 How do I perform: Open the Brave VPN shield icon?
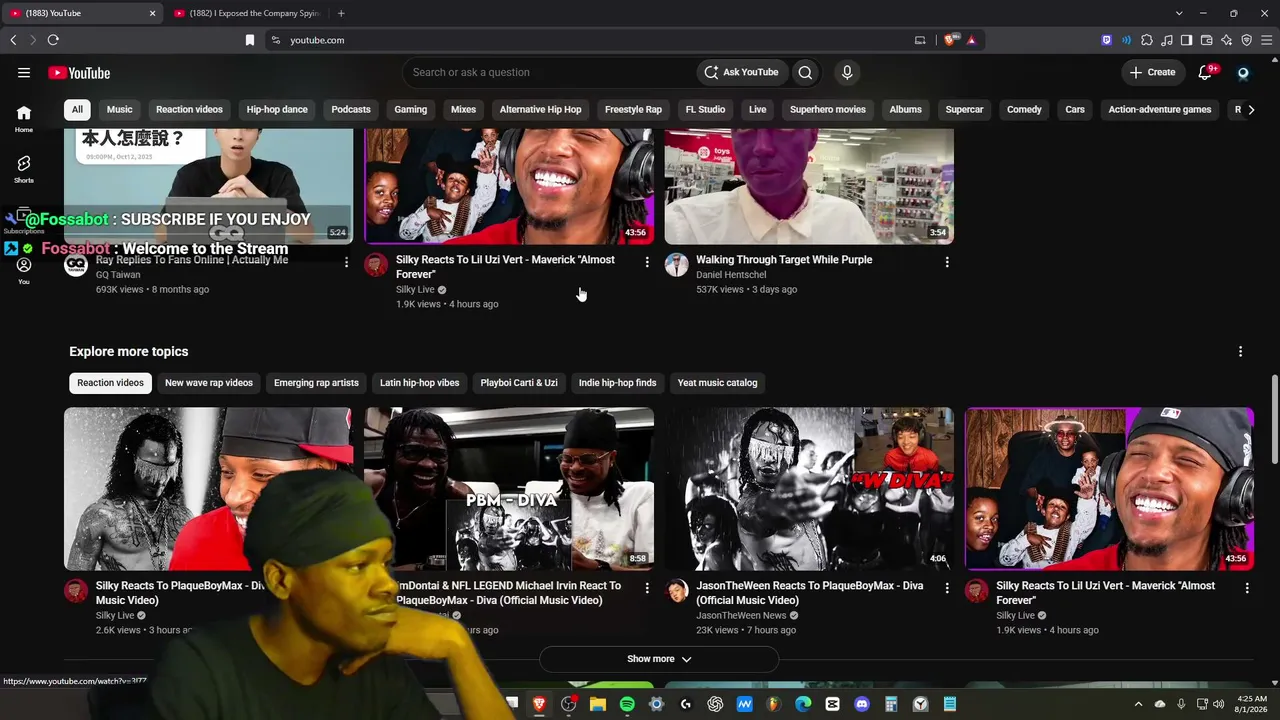coord(1246,40)
